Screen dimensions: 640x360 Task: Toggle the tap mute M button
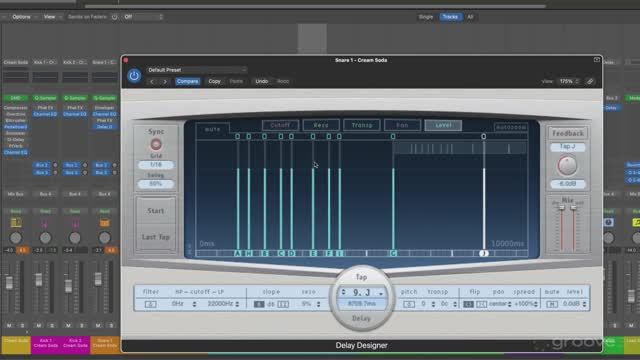point(552,304)
